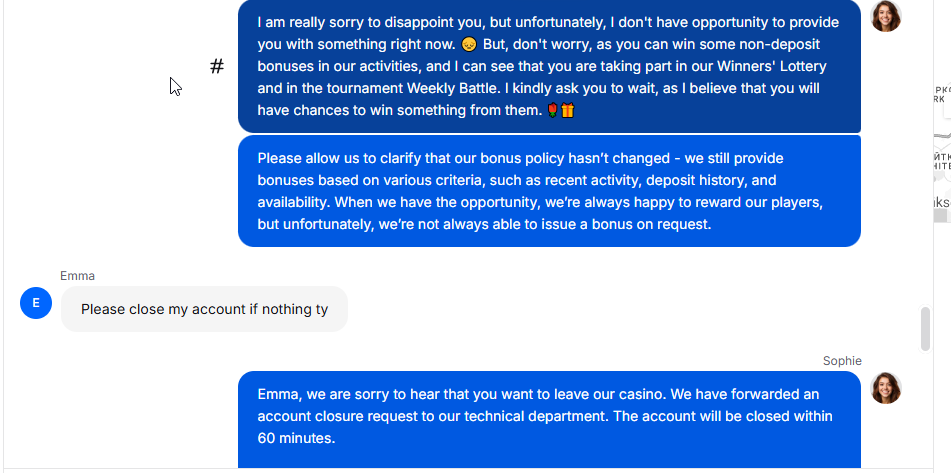Click Emma's blue "E" avatar circle
Screen dimensions: 951x473
(x=36, y=302)
